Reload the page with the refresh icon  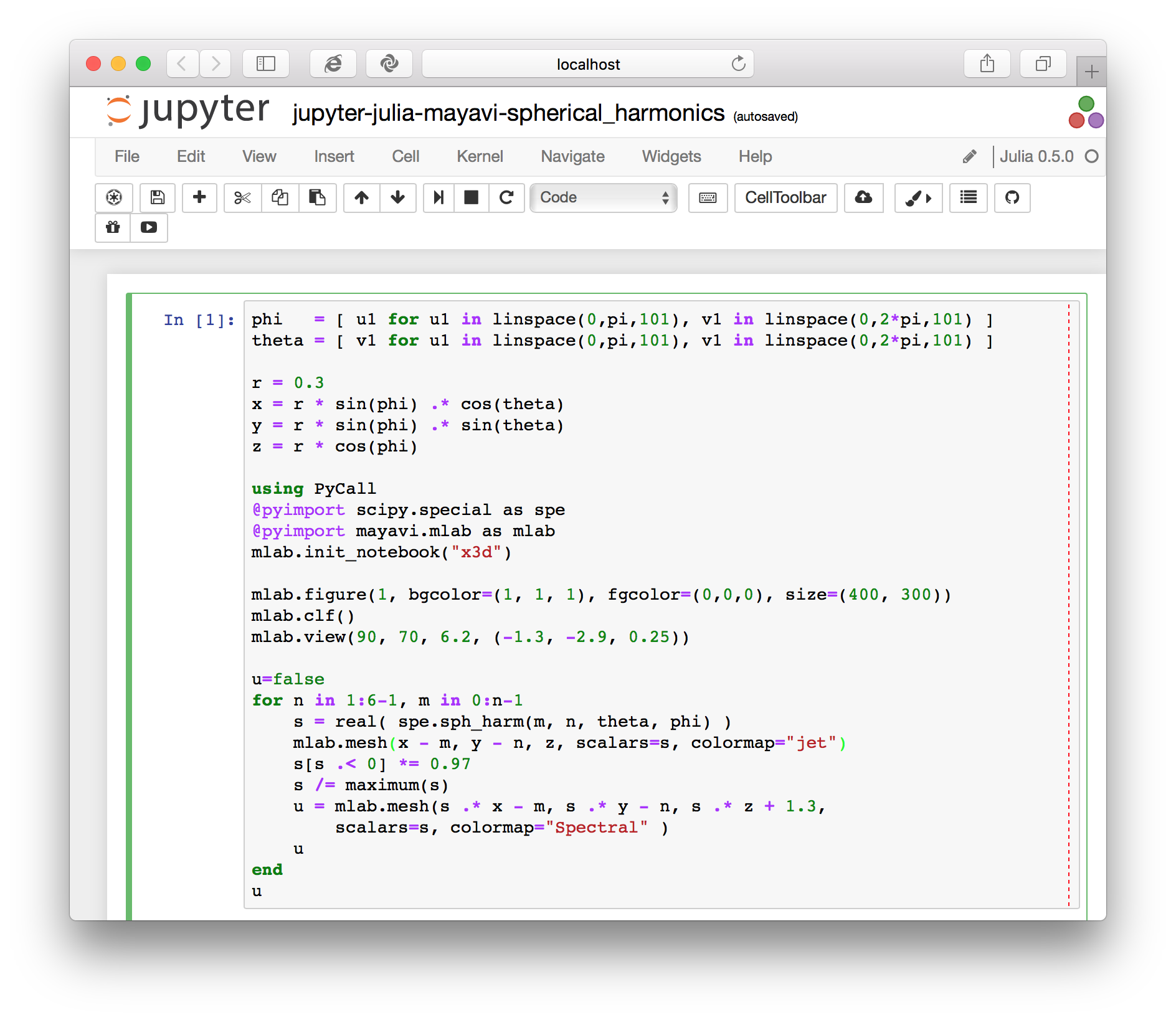pos(738,64)
